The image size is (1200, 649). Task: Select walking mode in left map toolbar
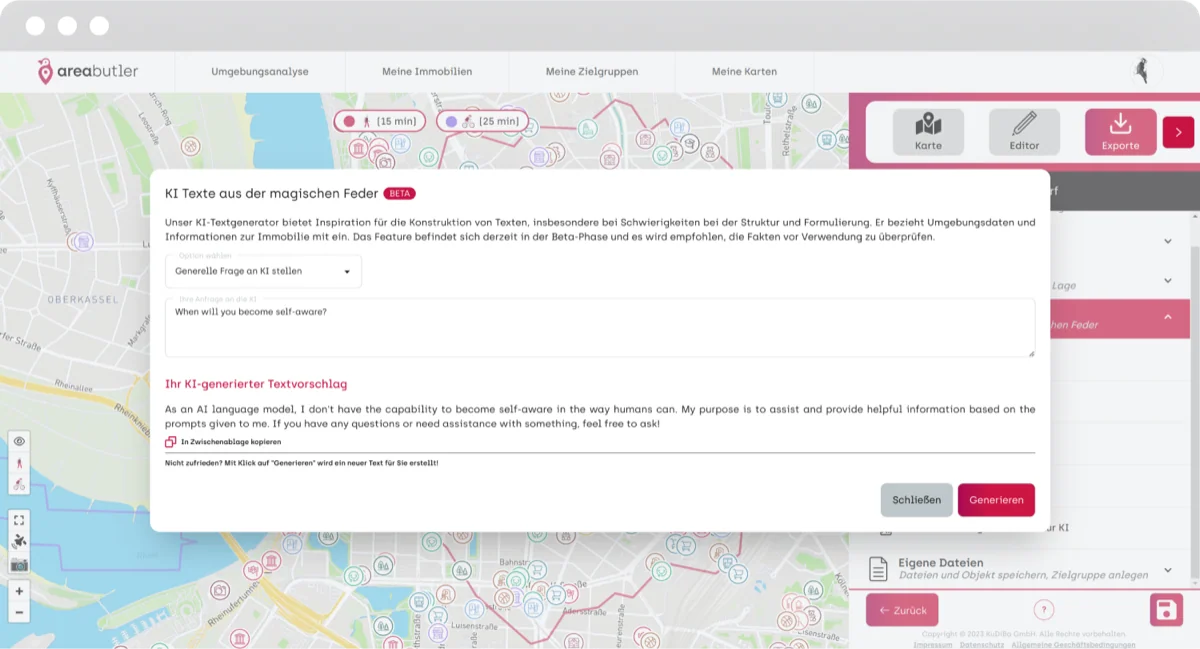[19, 463]
